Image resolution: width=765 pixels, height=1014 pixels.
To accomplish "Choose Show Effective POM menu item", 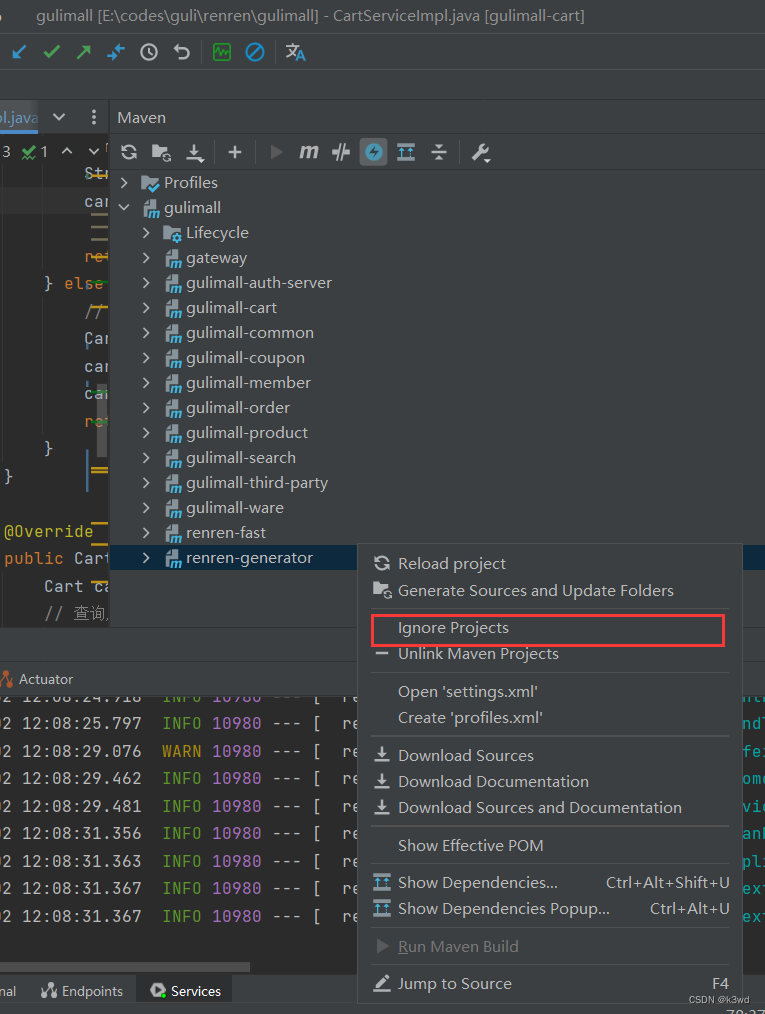I will pyautogui.click(x=550, y=845).
